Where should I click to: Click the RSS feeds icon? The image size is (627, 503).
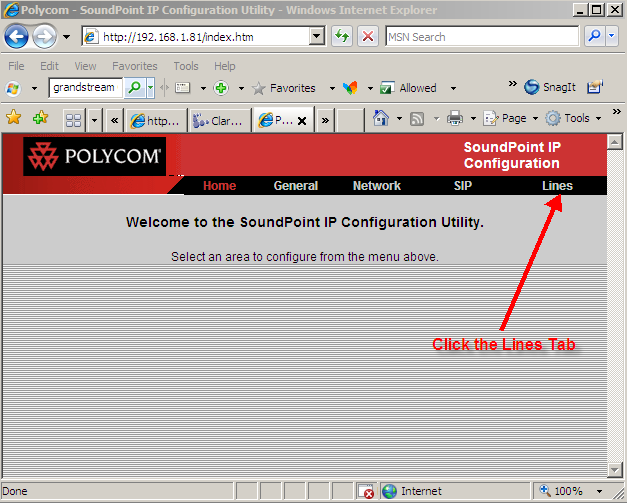pos(417,119)
